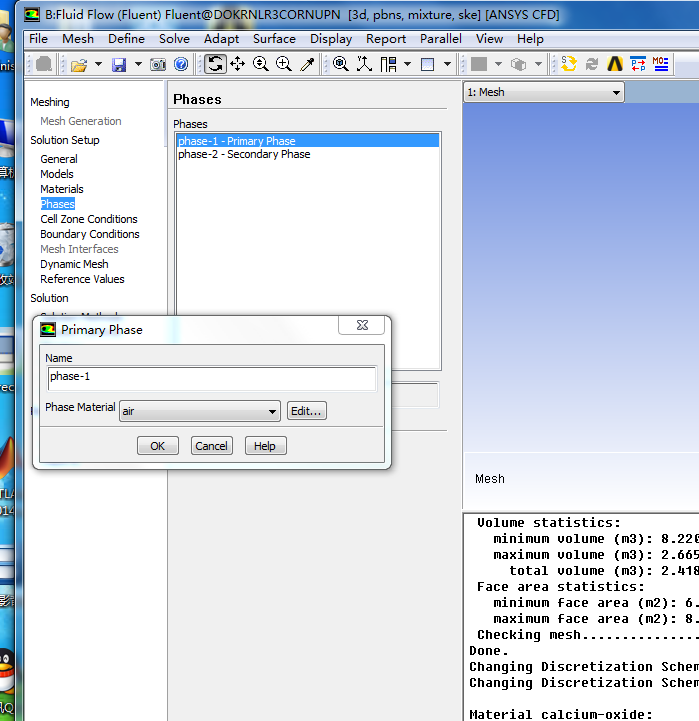Viewport: 699px width, 721px height.
Task: Select the zoom to area magnifier tool
Action: pos(284,64)
